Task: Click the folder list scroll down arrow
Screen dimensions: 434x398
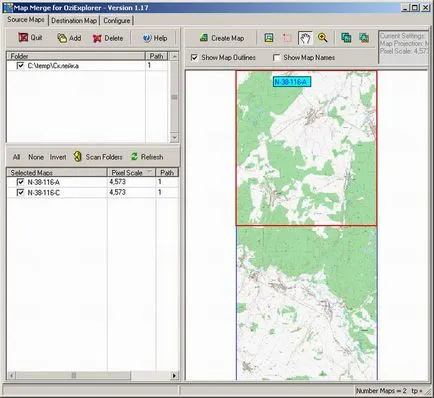Action: 174,137
